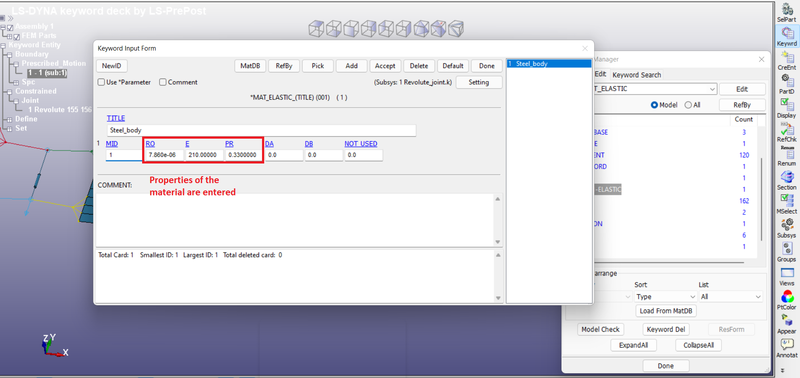The height and width of the screenshot is (378, 800).
Task: Click the RO density input field
Action: point(163,155)
